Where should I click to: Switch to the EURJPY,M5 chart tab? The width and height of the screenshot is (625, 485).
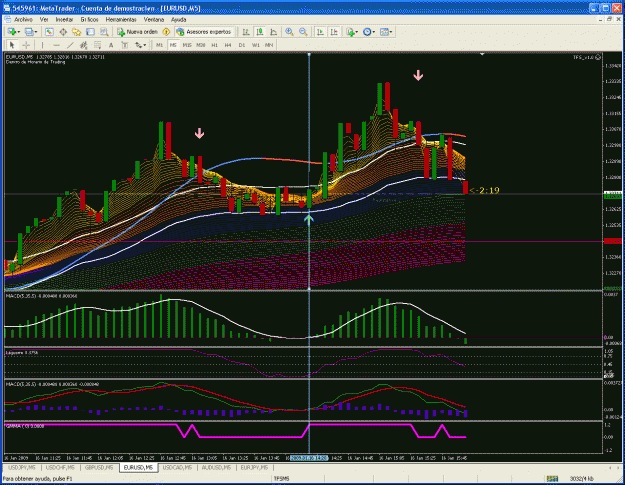click(x=254, y=467)
